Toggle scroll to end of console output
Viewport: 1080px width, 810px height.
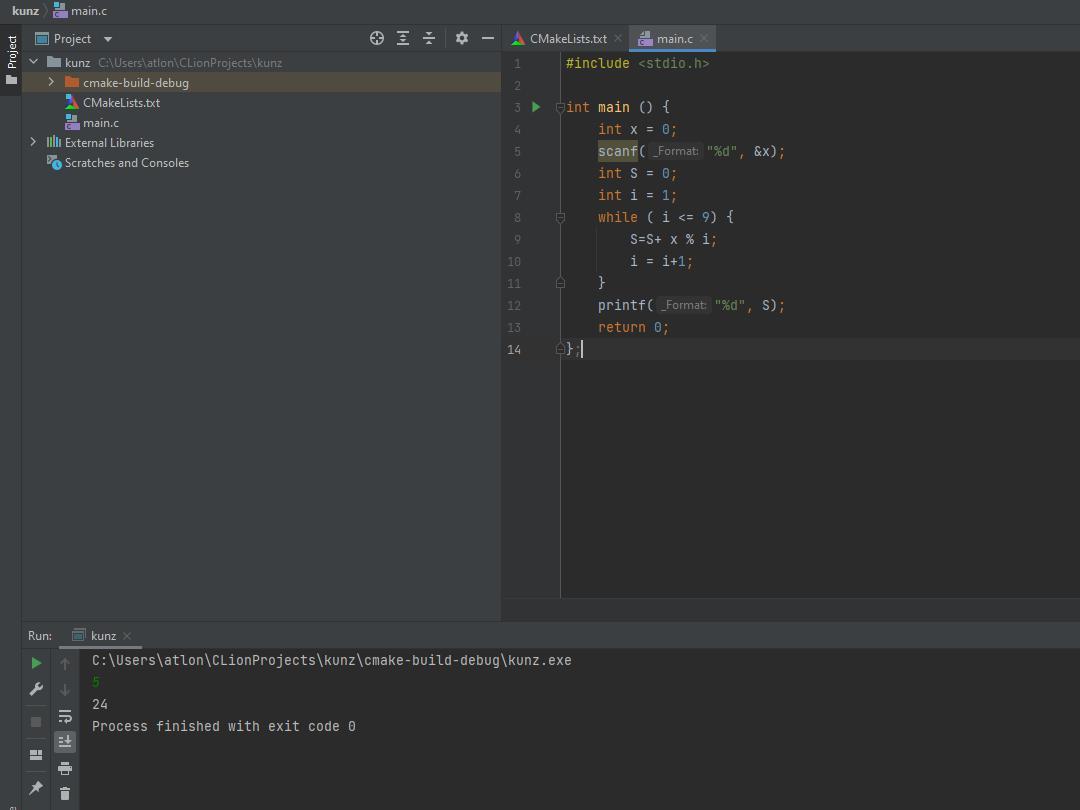[x=65, y=742]
